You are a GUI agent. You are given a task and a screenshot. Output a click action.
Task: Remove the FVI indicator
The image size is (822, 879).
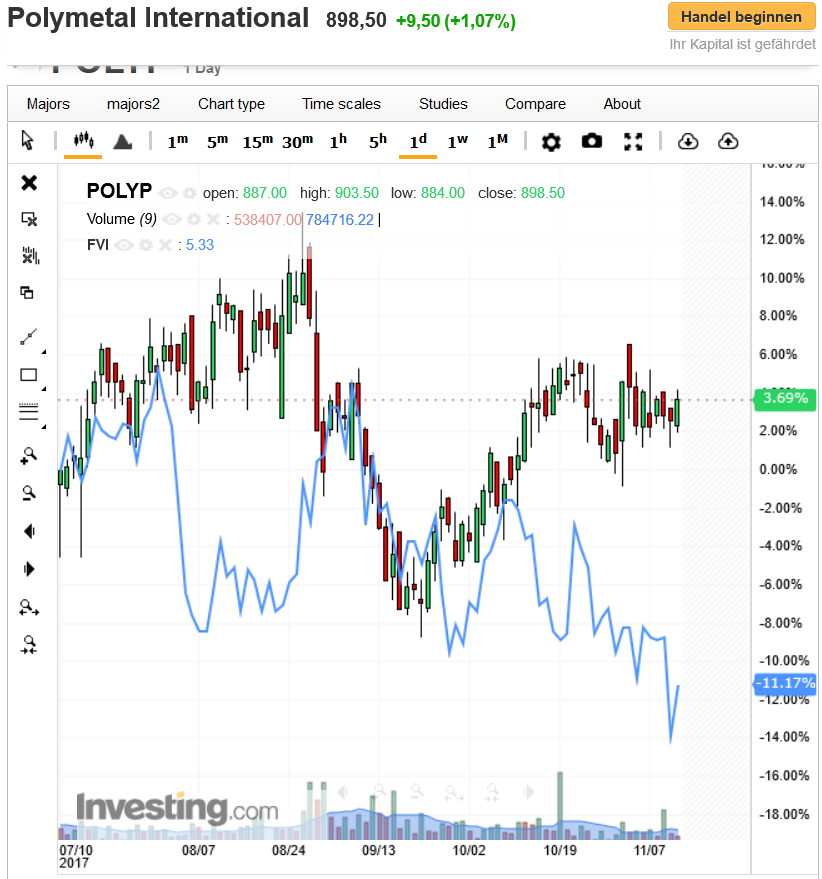pyautogui.click(x=165, y=245)
